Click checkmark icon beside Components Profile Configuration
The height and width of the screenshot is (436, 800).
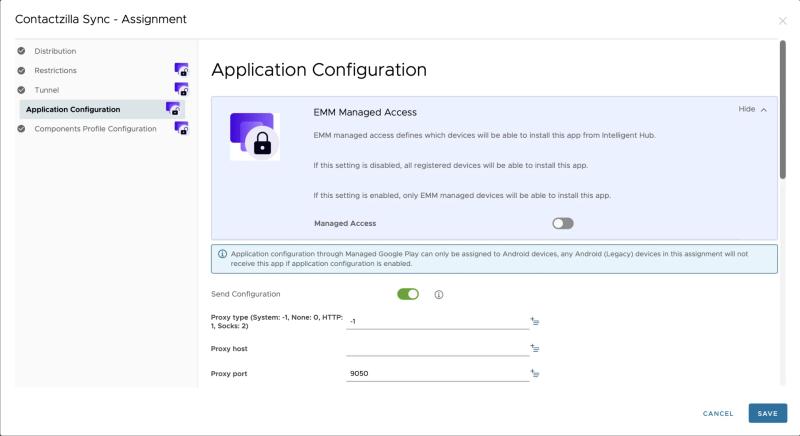pyautogui.click(x=21, y=129)
